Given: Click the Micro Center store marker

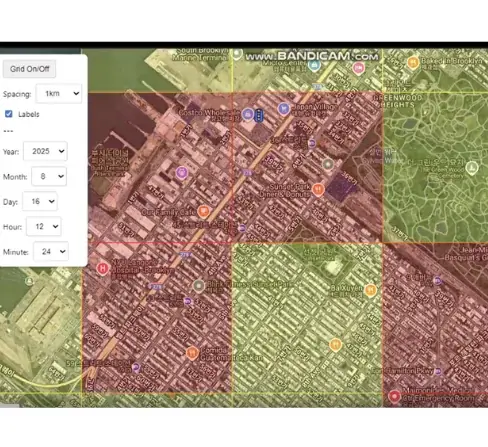Looking at the screenshot, I should point(314,65).
